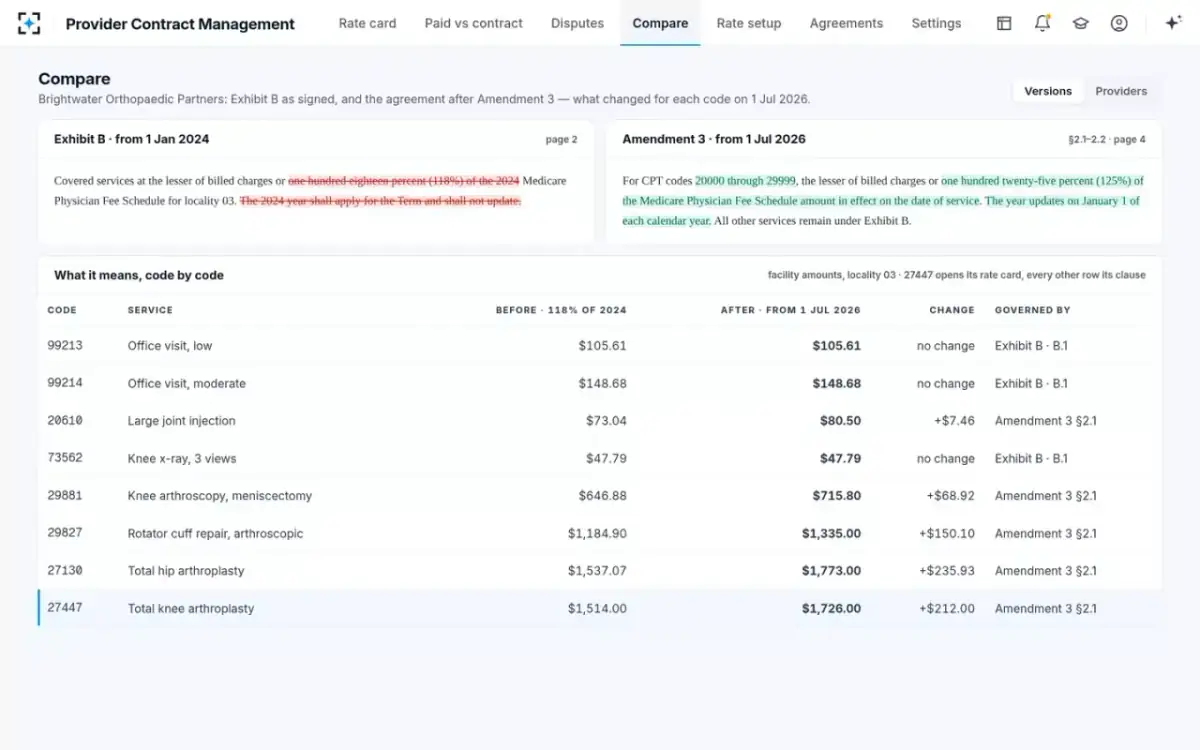Click the Exhibit B · from 1 Jan 2024 heading
The image size is (1200, 750).
coord(131,139)
